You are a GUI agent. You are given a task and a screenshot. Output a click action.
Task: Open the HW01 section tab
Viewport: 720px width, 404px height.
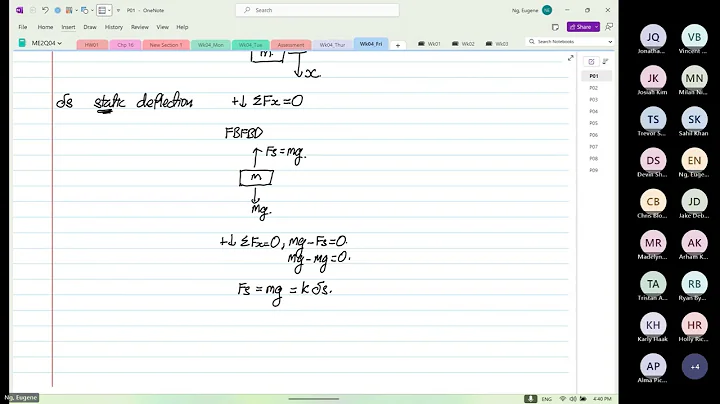pyautogui.click(x=92, y=45)
